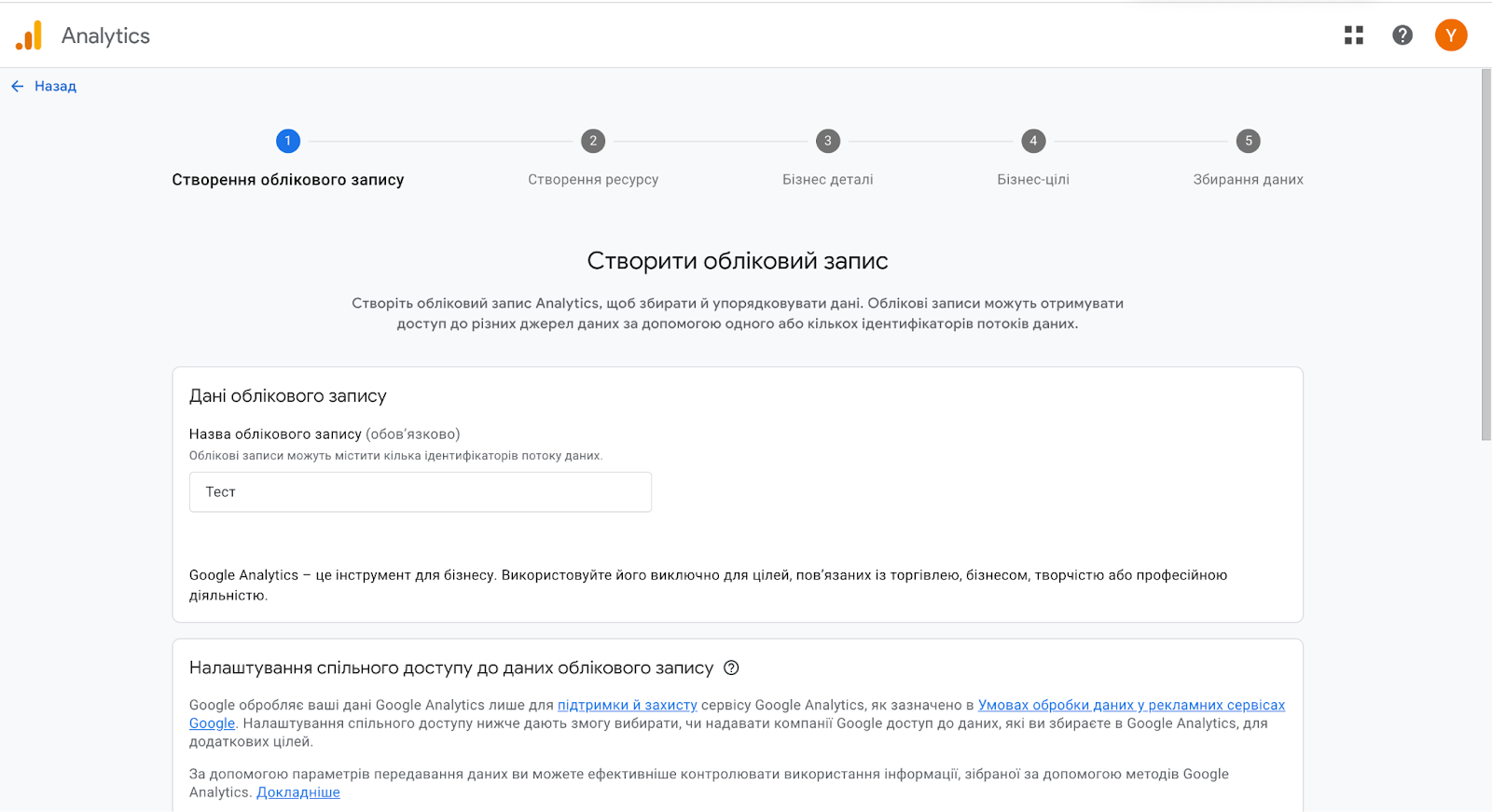Select step 1 circle in the stepper

(288, 141)
